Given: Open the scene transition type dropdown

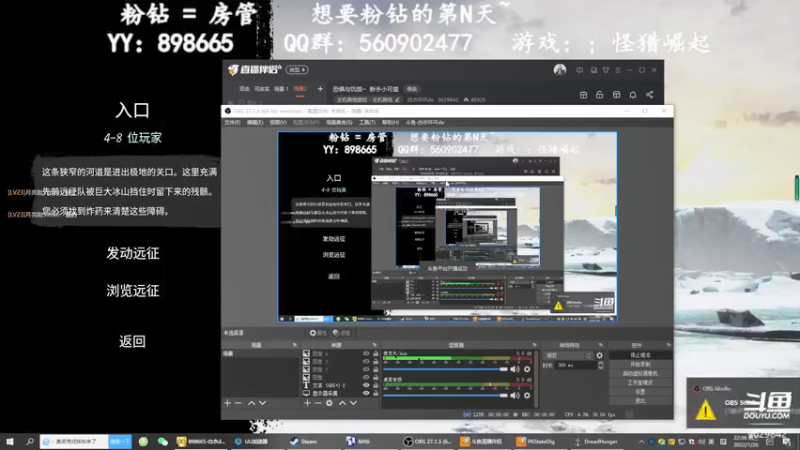Looking at the screenshot, I should [x=568, y=356].
